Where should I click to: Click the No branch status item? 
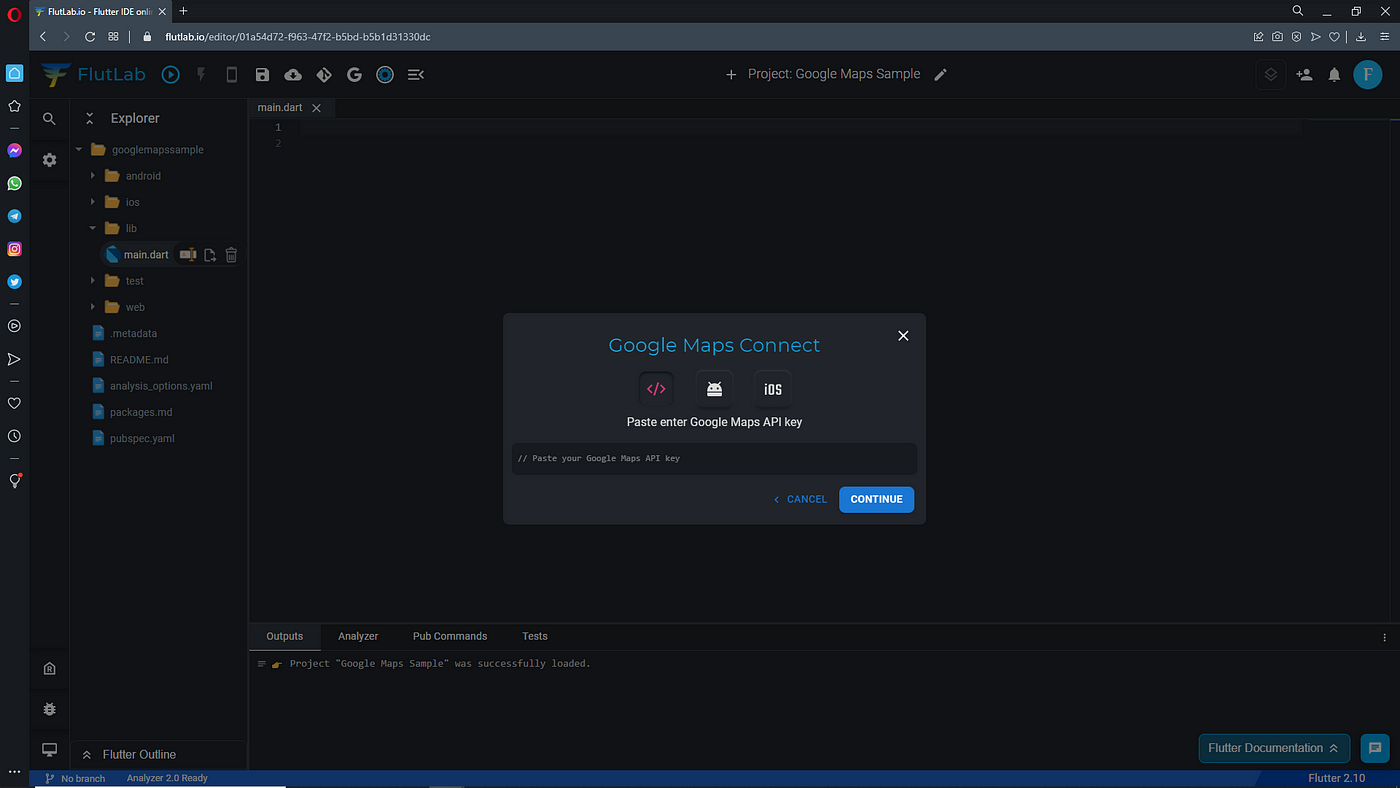click(x=75, y=778)
